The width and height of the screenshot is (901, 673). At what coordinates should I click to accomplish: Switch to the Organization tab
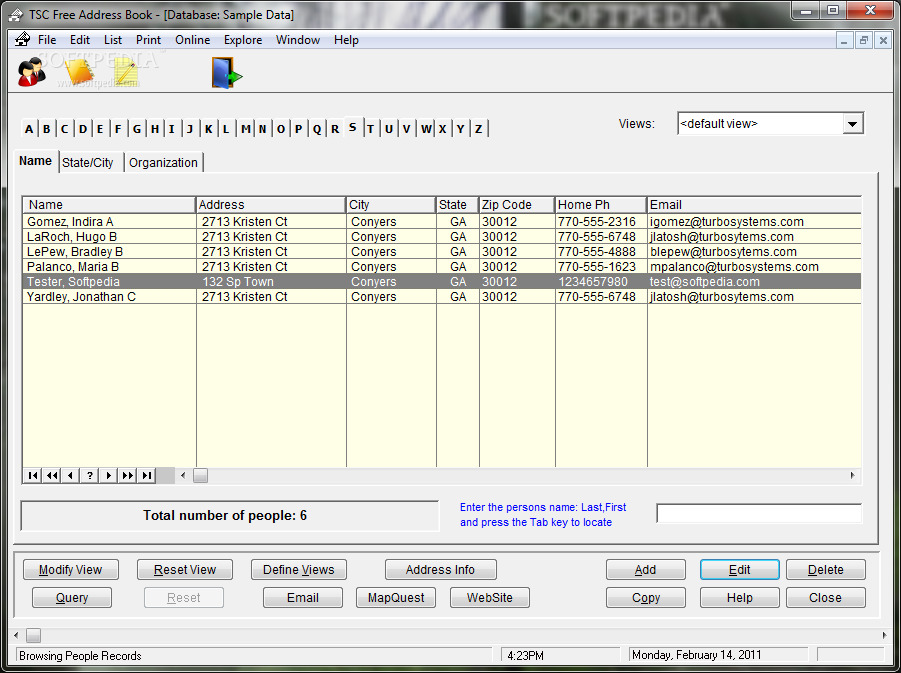[x=163, y=163]
